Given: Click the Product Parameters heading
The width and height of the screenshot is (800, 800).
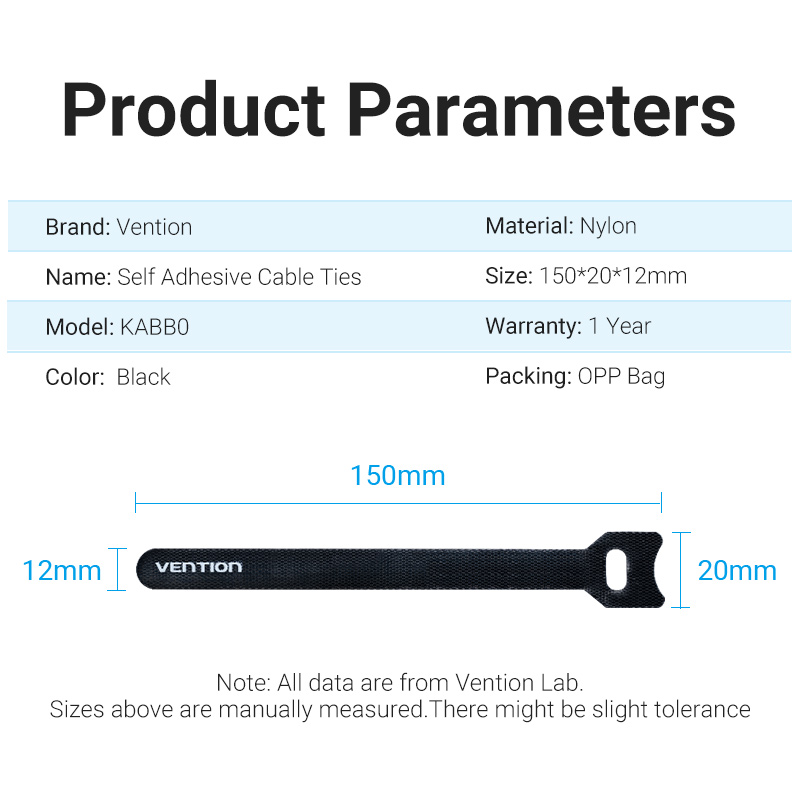Looking at the screenshot, I should (398, 109).
